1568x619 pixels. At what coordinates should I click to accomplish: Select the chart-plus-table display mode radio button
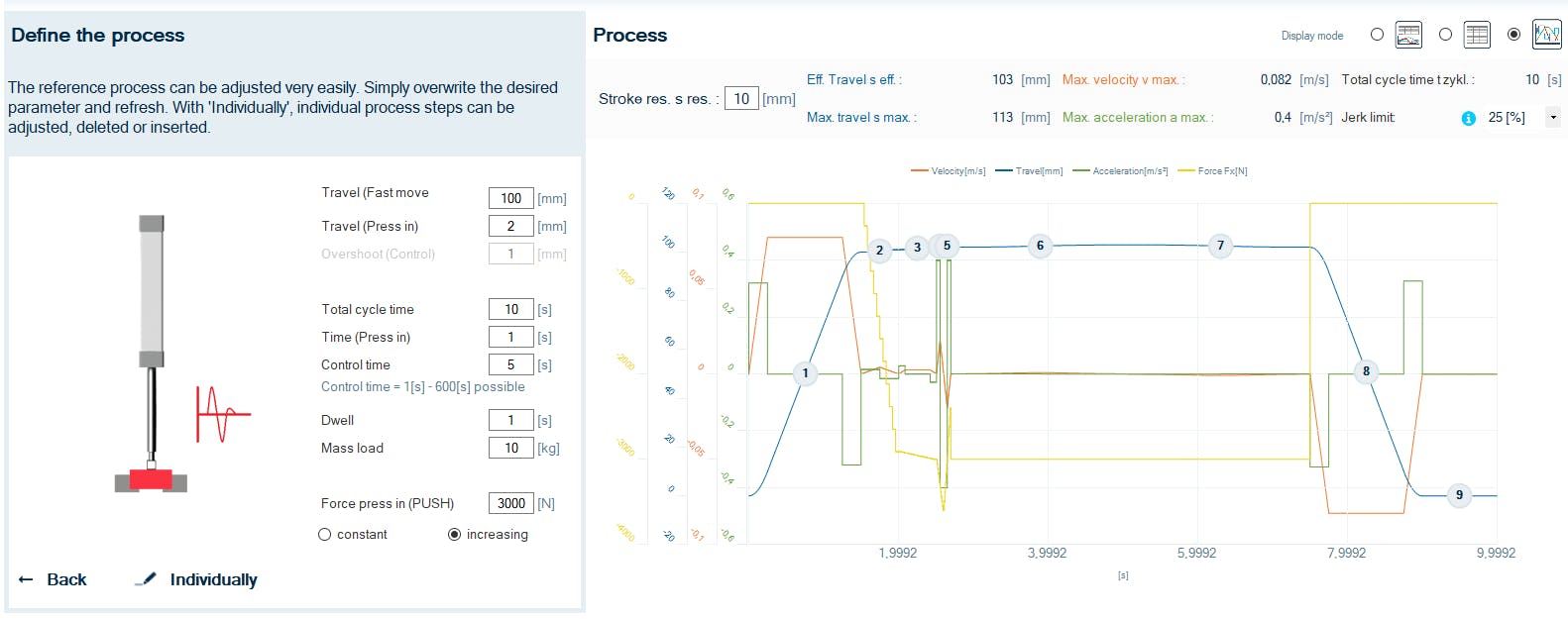tap(1377, 35)
